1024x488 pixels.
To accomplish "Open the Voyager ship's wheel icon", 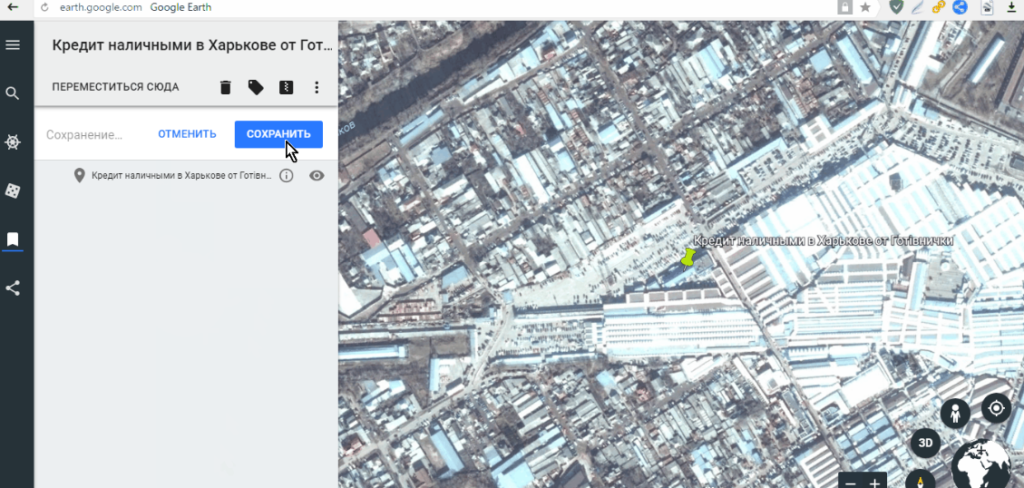I will click(12, 142).
